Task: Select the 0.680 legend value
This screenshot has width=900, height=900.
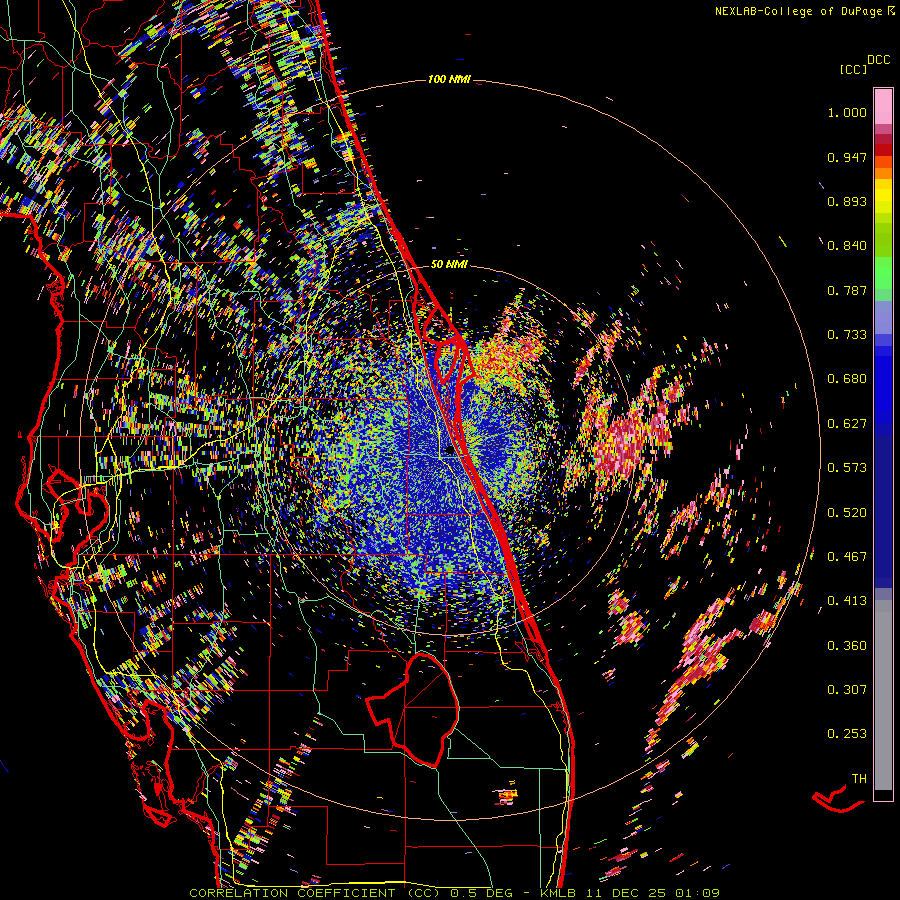Action: [x=847, y=379]
